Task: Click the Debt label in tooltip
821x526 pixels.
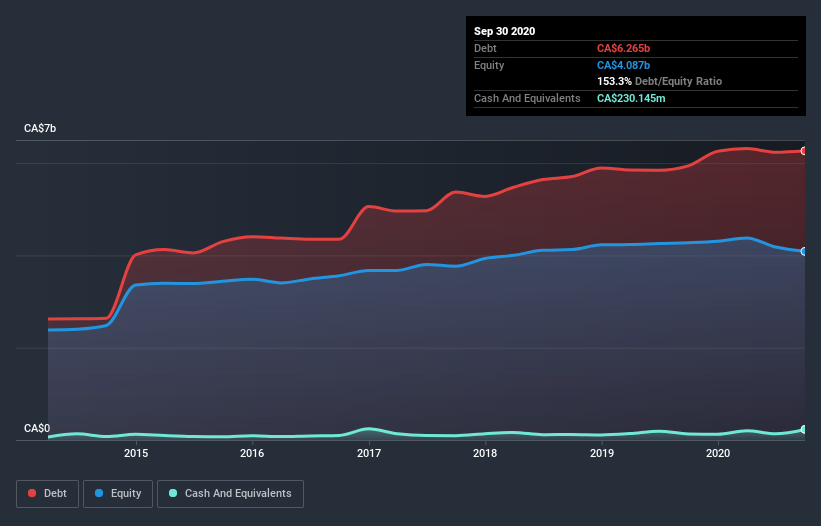Action: point(485,48)
